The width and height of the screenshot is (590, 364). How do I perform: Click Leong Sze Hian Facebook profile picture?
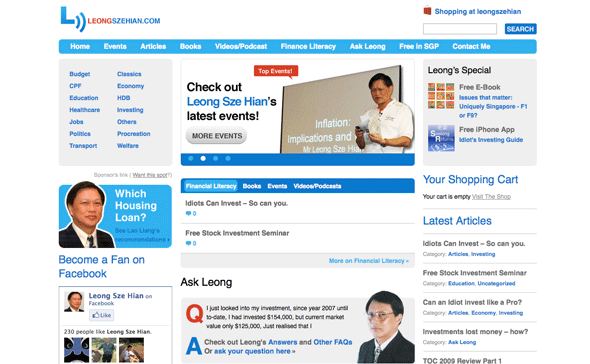pyautogui.click(x=74, y=302)
